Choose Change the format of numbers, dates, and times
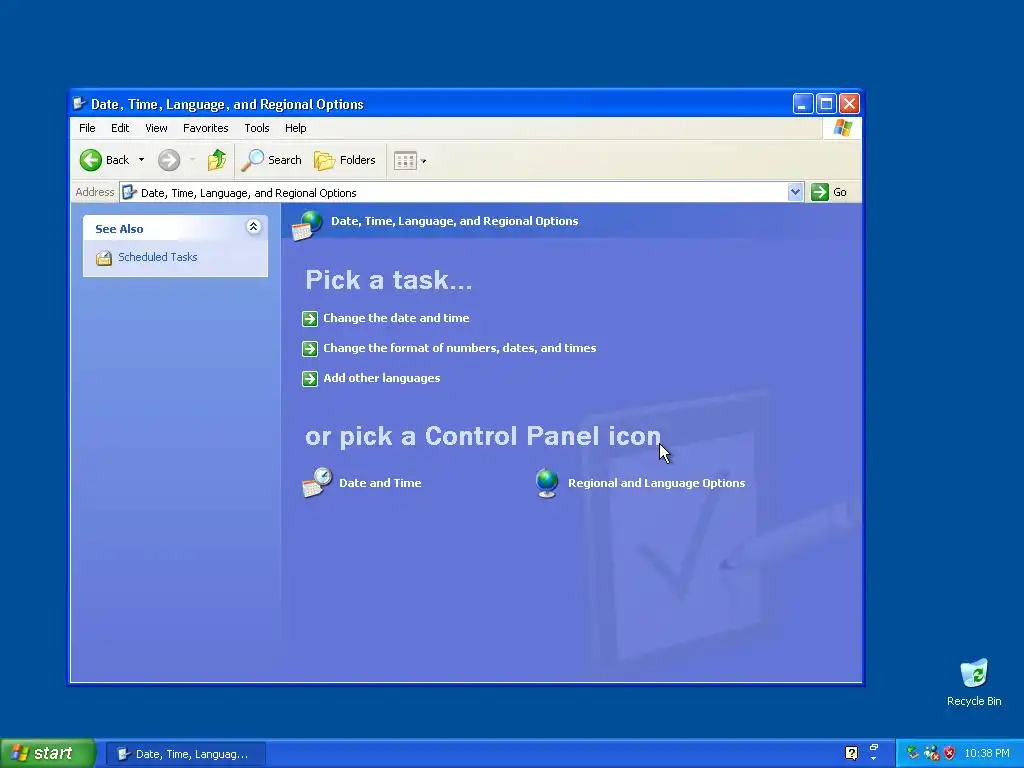The width and height of the screenshot is (1024, 768). tap(459, 348)
